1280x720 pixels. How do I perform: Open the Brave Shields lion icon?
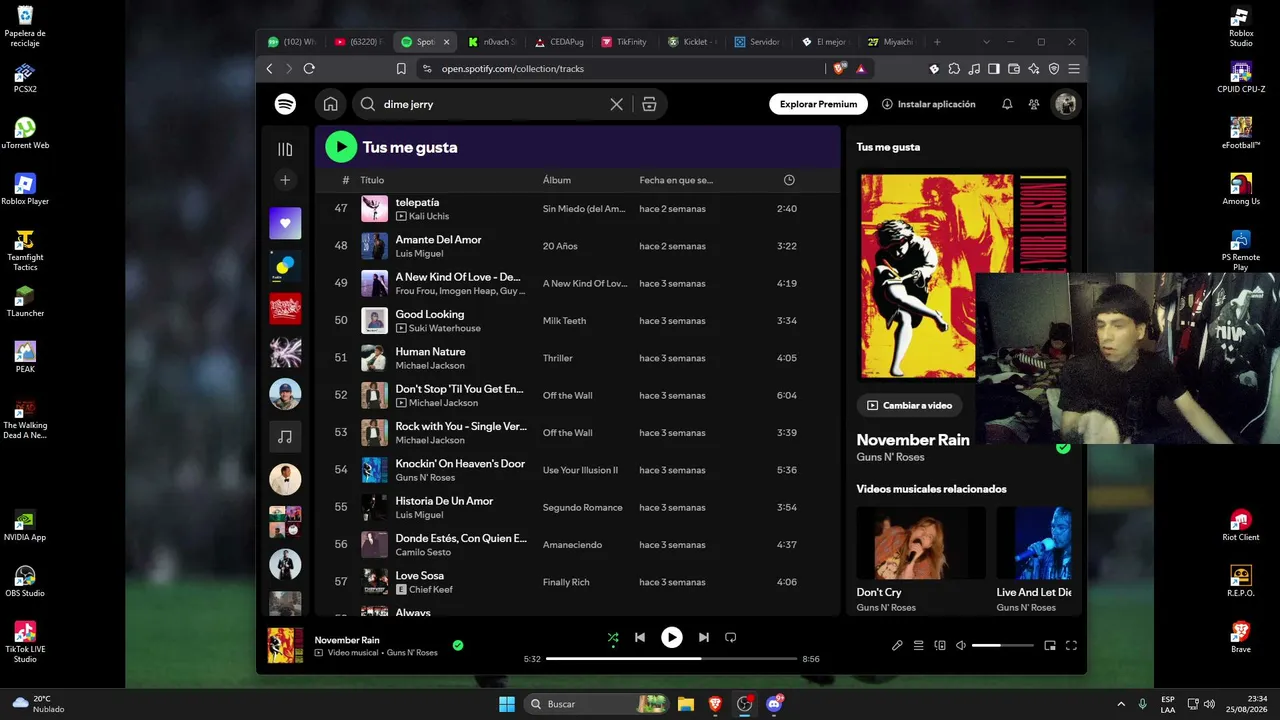[839, 68]
